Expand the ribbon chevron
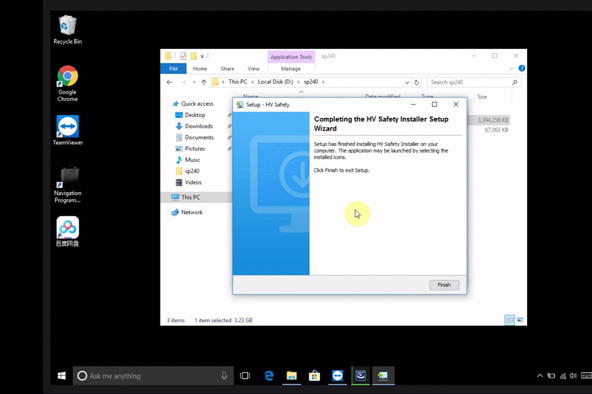The image size is (592, 394). click(x=512, y=68)
